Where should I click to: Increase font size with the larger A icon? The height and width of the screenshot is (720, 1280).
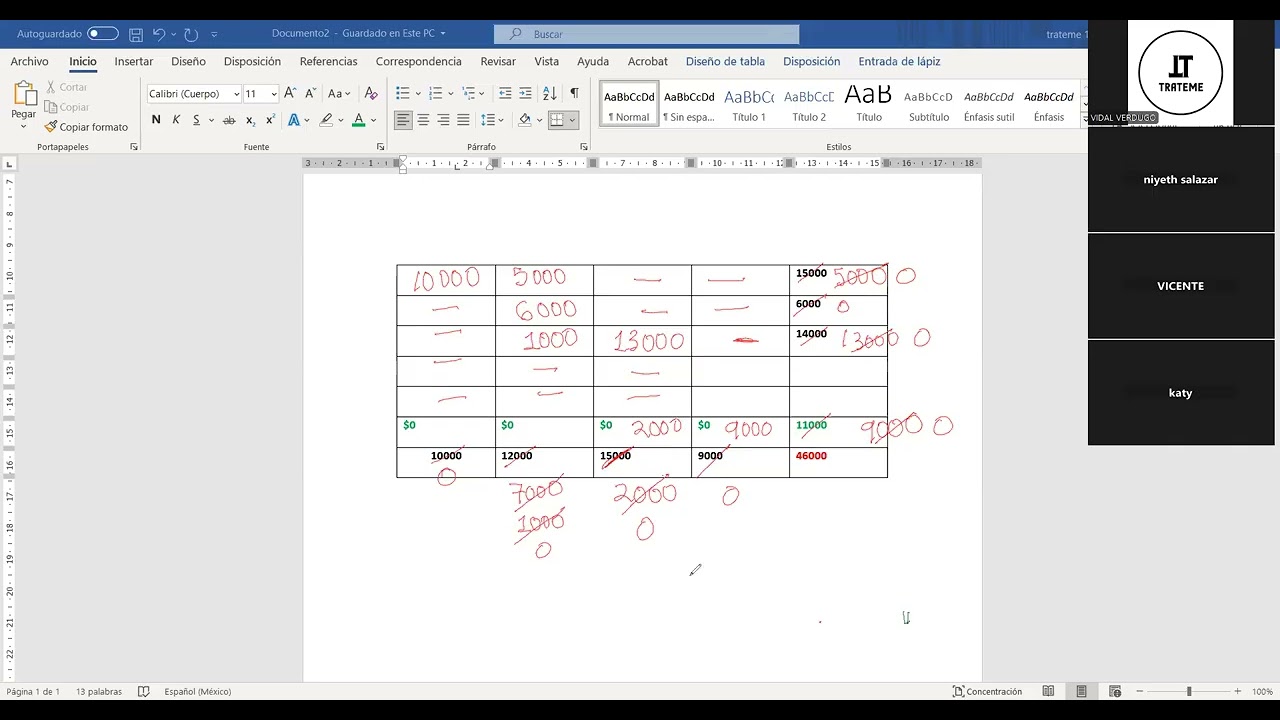pos(290,93)
